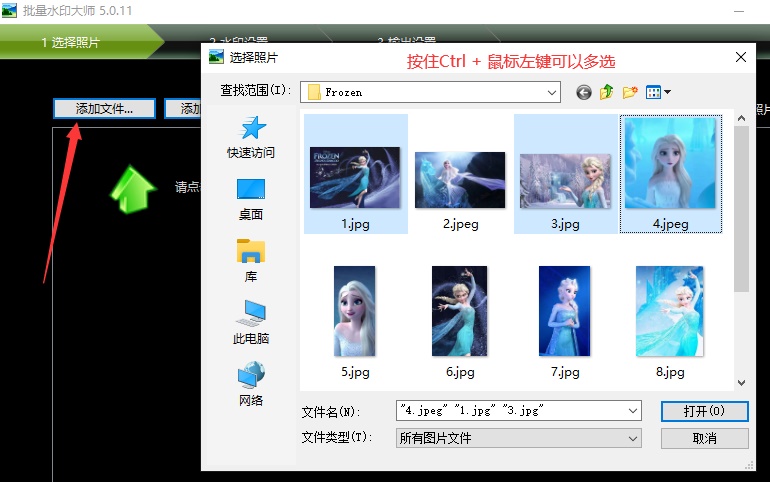Click the 批量水印大师 app title icon
Screen dimensions: 770x482
click(9, 10)
